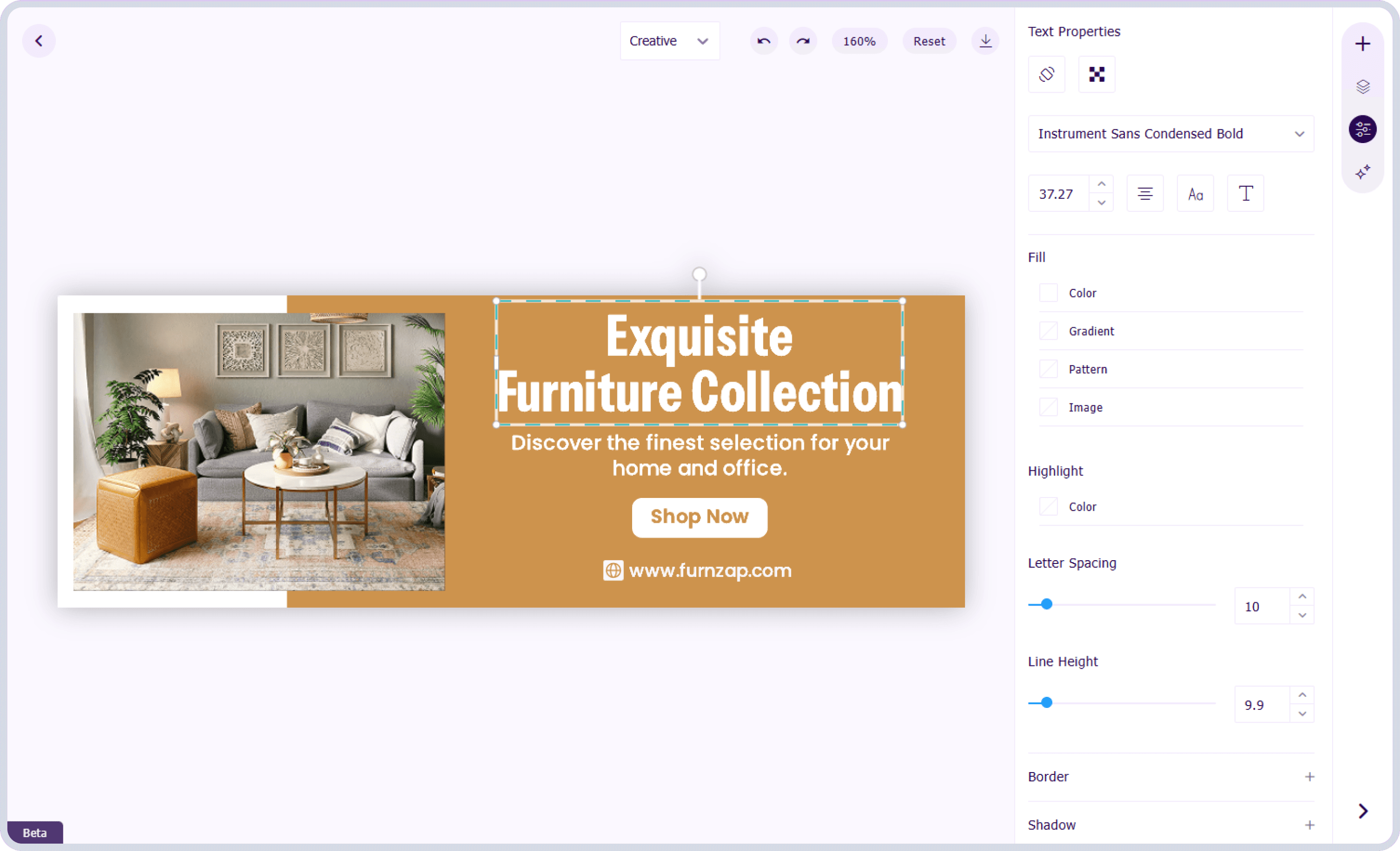Select the properties sliders icon
Screen dimensions: 1400x851
click(x=1363, y=129)
